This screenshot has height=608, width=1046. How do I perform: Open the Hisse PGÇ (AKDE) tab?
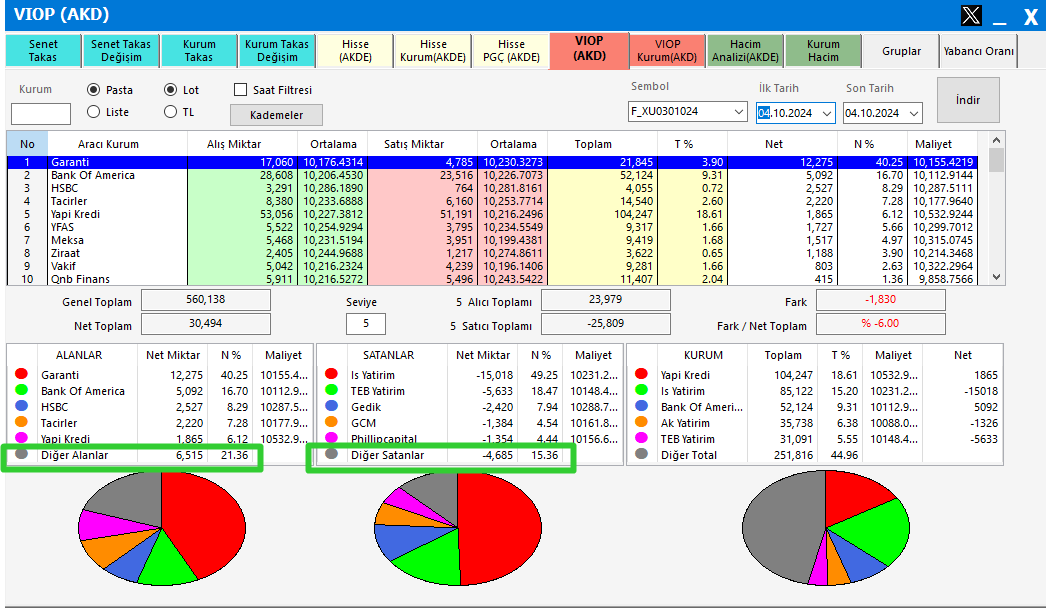click(x=511, y=51)
